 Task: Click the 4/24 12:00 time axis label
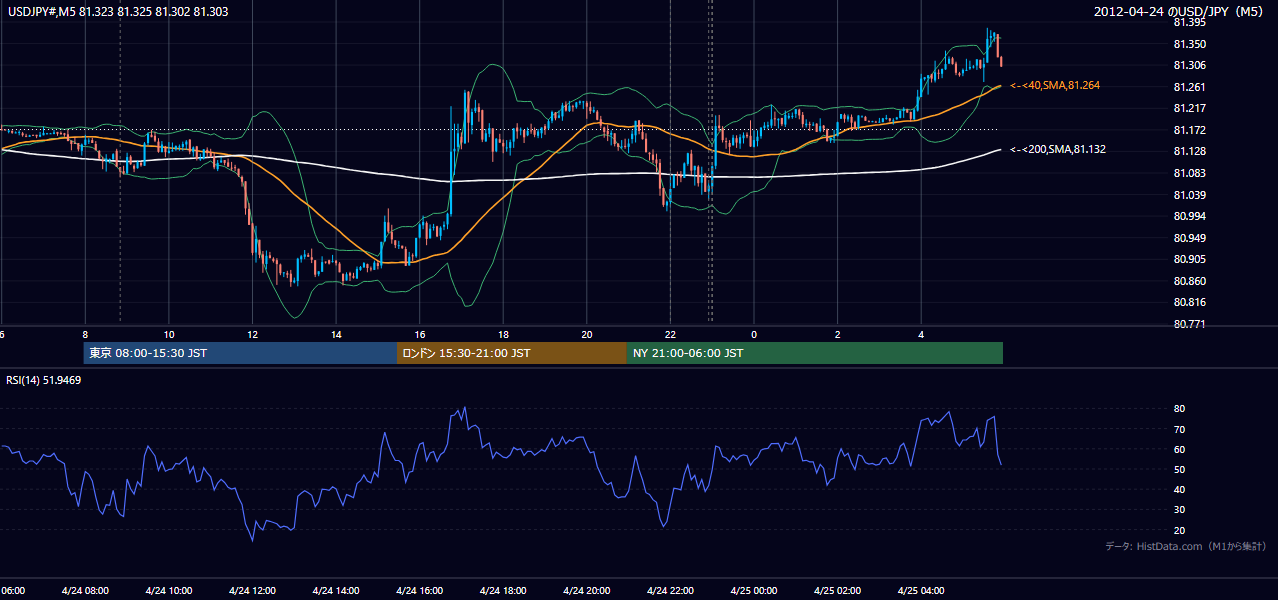pos(252,590)
